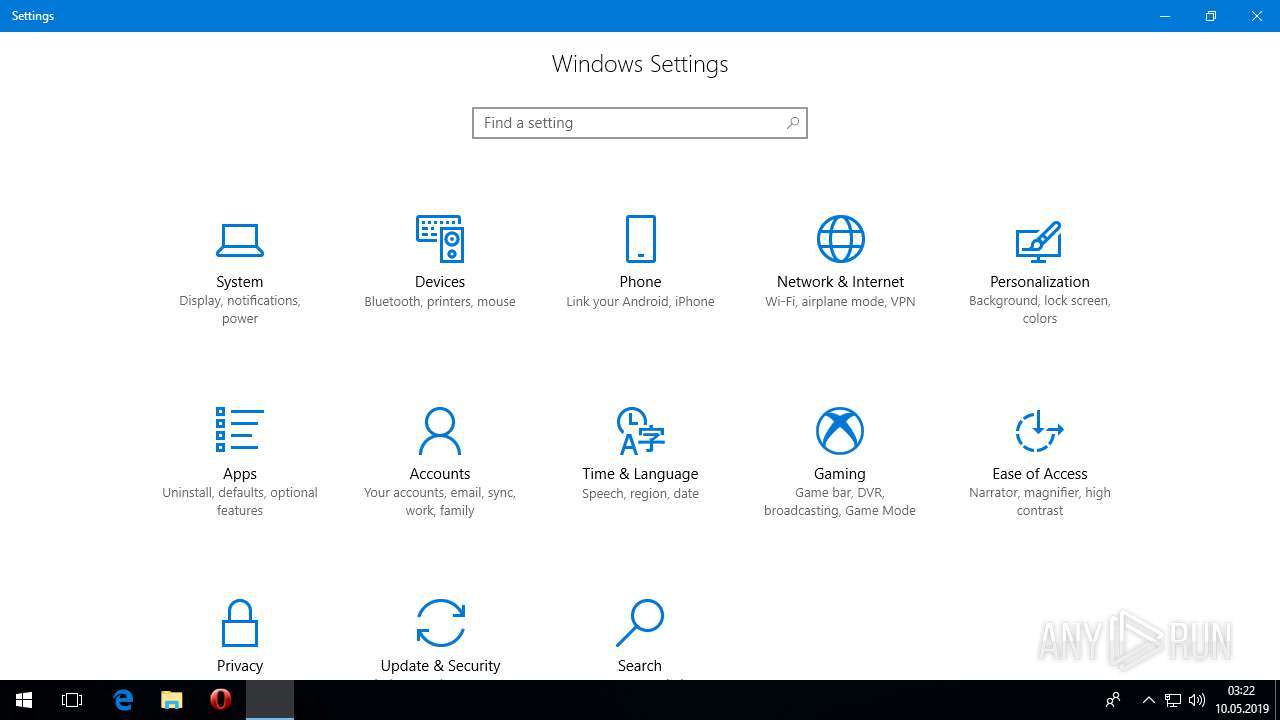Open the Privacy padlock icon
Screen dimensions: 1280x720
pos(240,623)
